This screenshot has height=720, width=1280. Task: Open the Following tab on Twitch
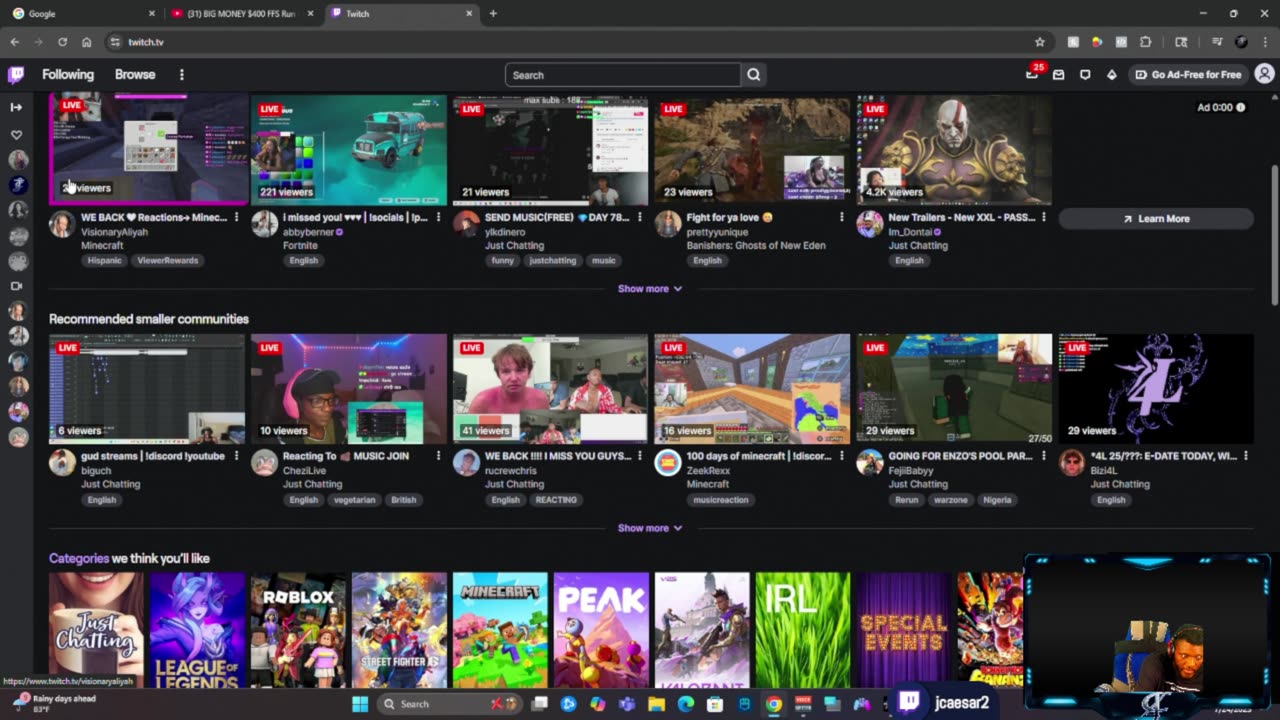(x=68, y=75)
